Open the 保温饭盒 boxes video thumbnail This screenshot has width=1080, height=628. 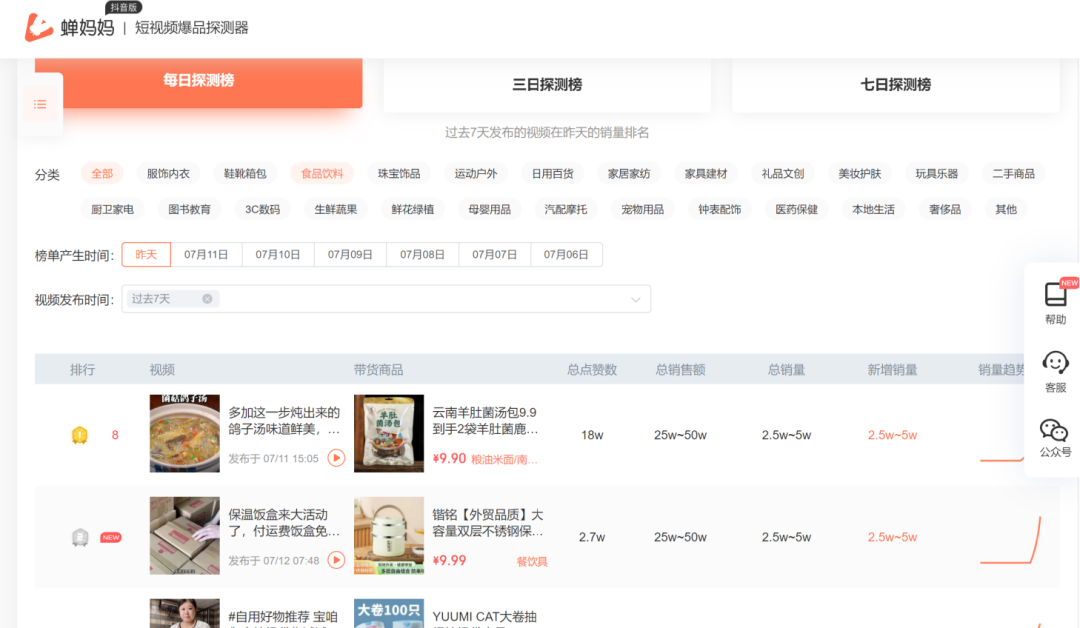(185, 536)
